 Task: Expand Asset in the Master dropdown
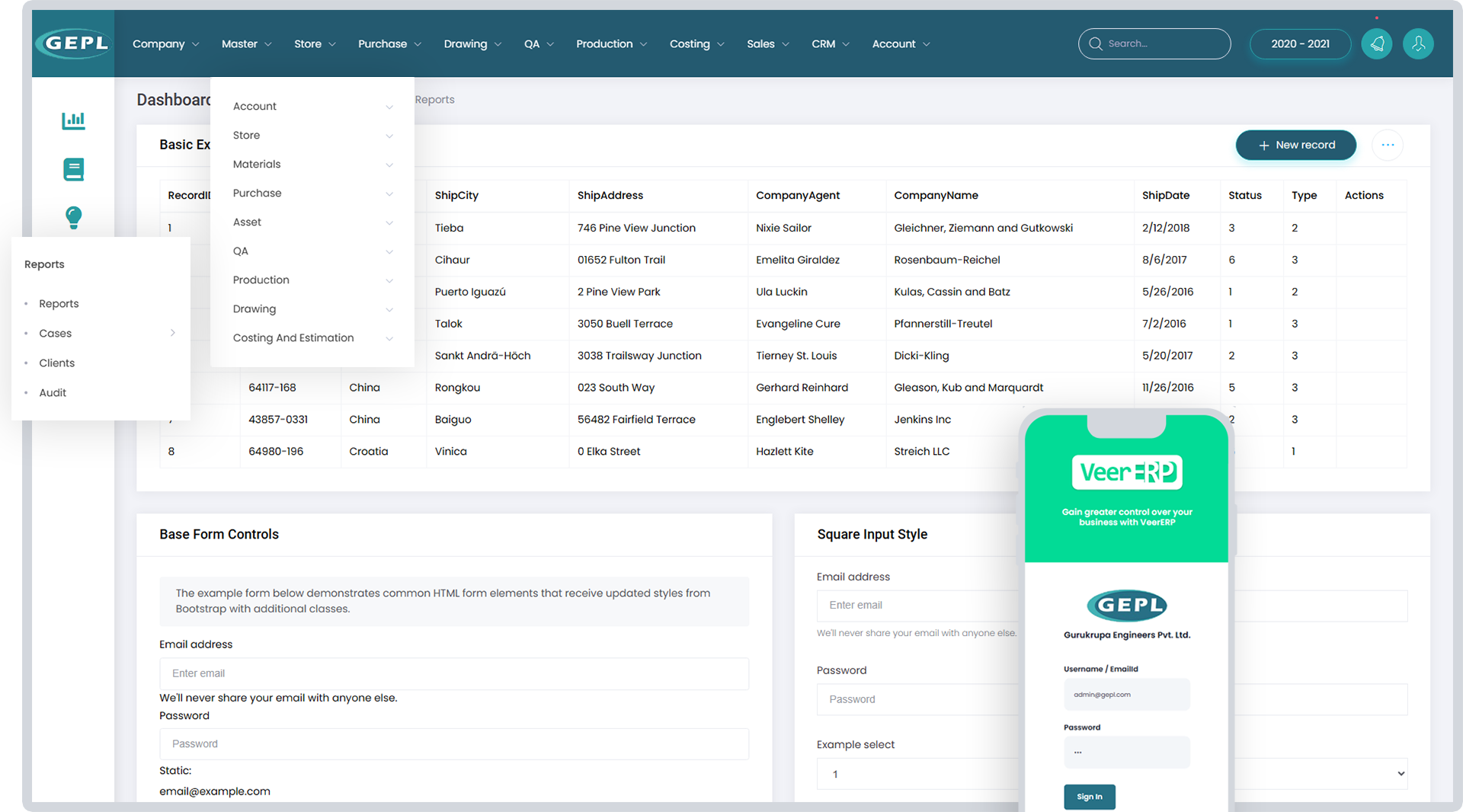coord(312,222)
